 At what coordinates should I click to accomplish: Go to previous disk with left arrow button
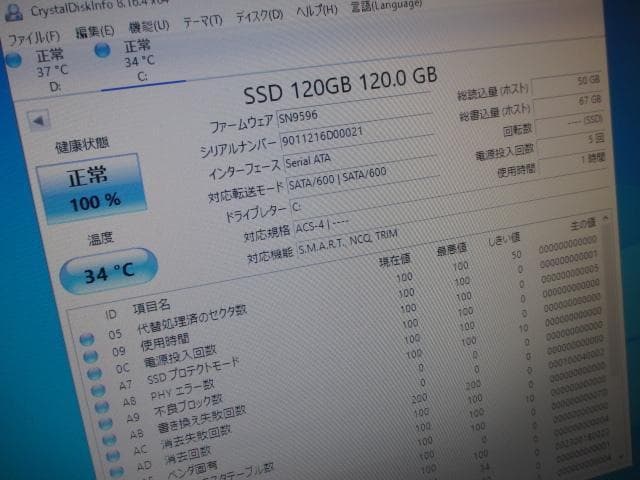(38, 120)
